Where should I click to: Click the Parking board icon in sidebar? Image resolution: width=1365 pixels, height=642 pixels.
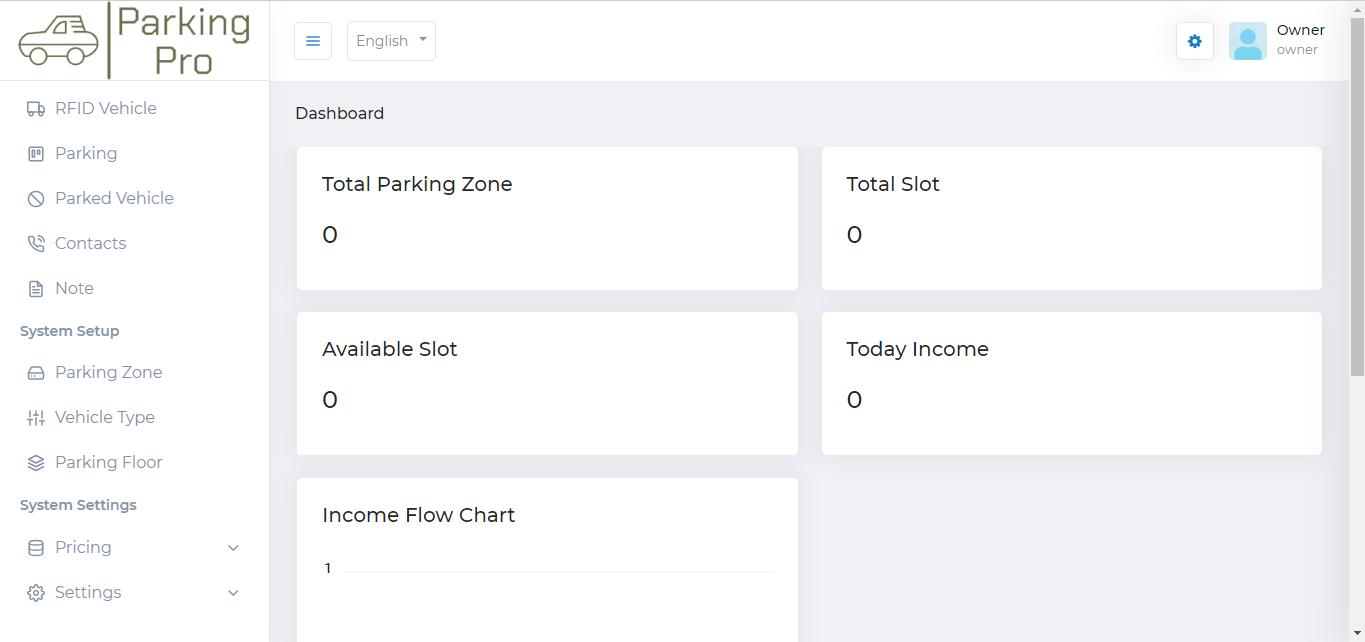click(x=36, y=154)
